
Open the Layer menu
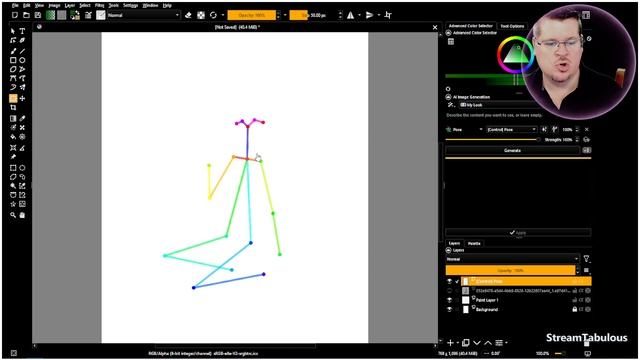pyautogui.click(x=70, y=5)
